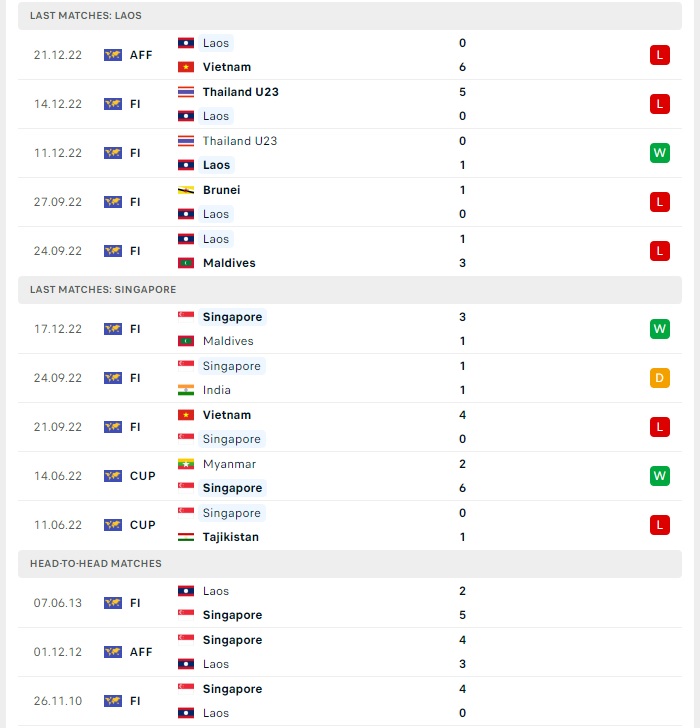Image resolution: width=700 pixels, height=728 pixels.
Task: Select the Head-to-Head Matches section header
Action: (x=350, y=564)
